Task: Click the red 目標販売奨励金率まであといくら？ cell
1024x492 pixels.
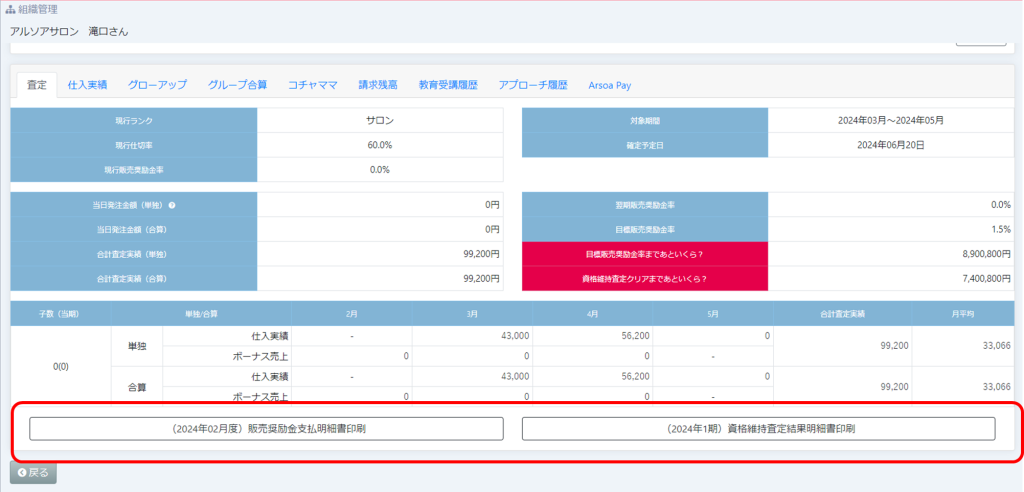Action: point(645,254)
